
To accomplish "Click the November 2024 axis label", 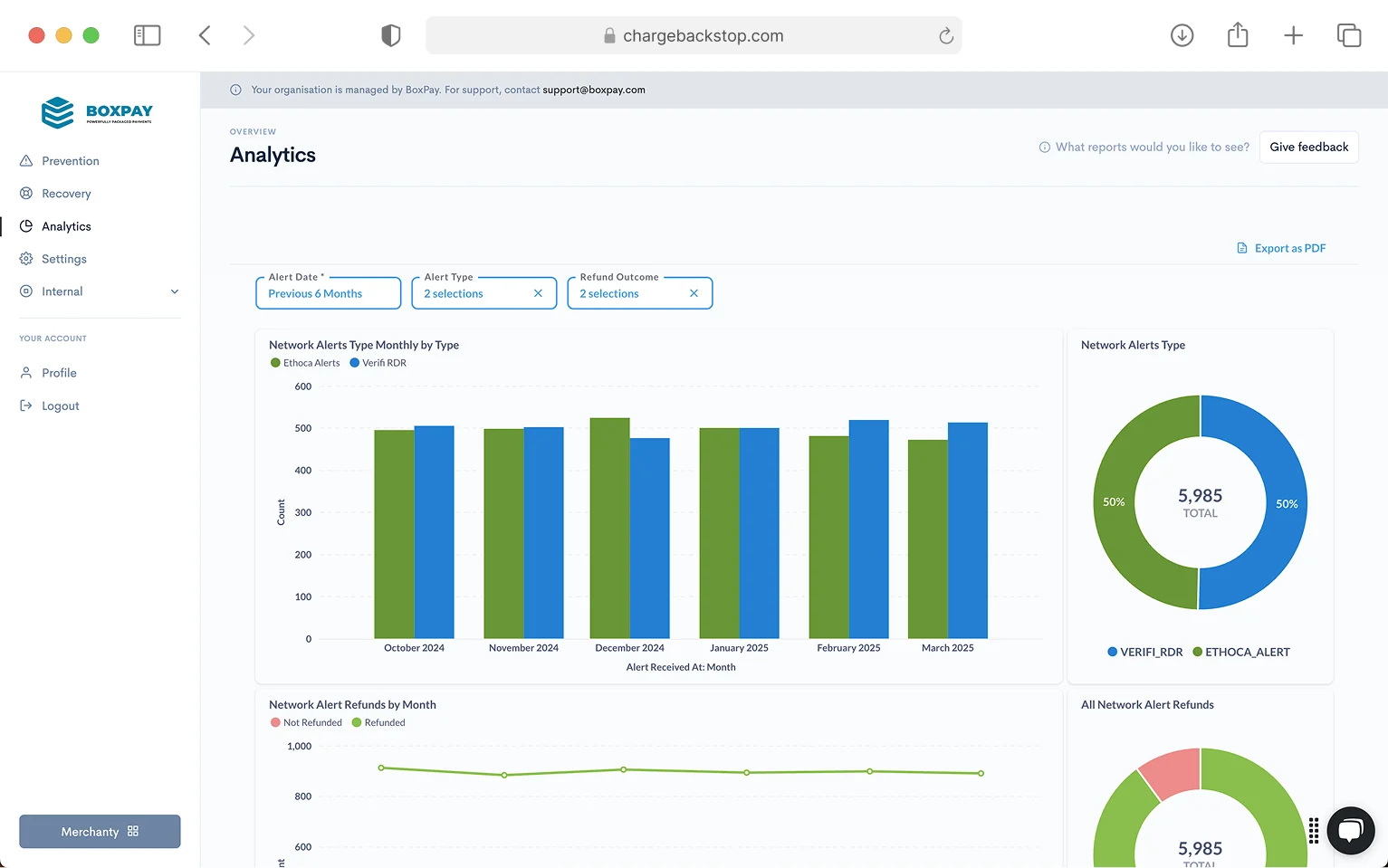I will click(523, 648).
